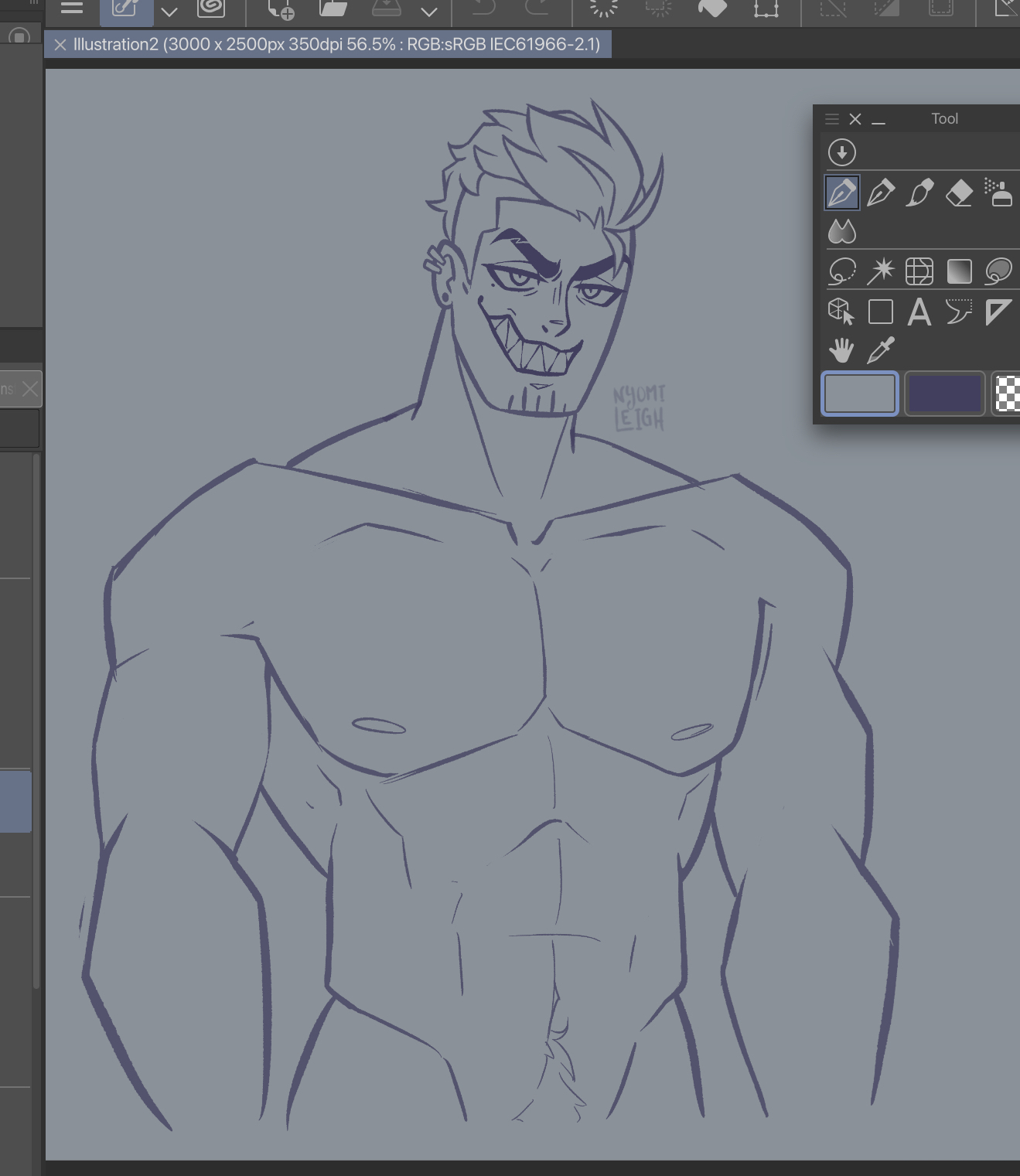
Task: Select the Object operation cube tool
Action: coord(841,312)
